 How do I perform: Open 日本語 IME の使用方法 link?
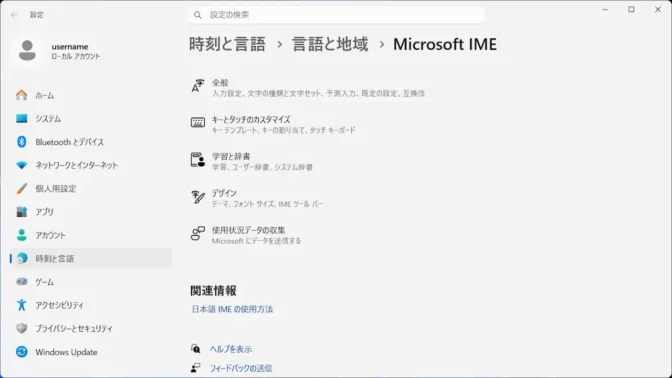click(232, 309)
